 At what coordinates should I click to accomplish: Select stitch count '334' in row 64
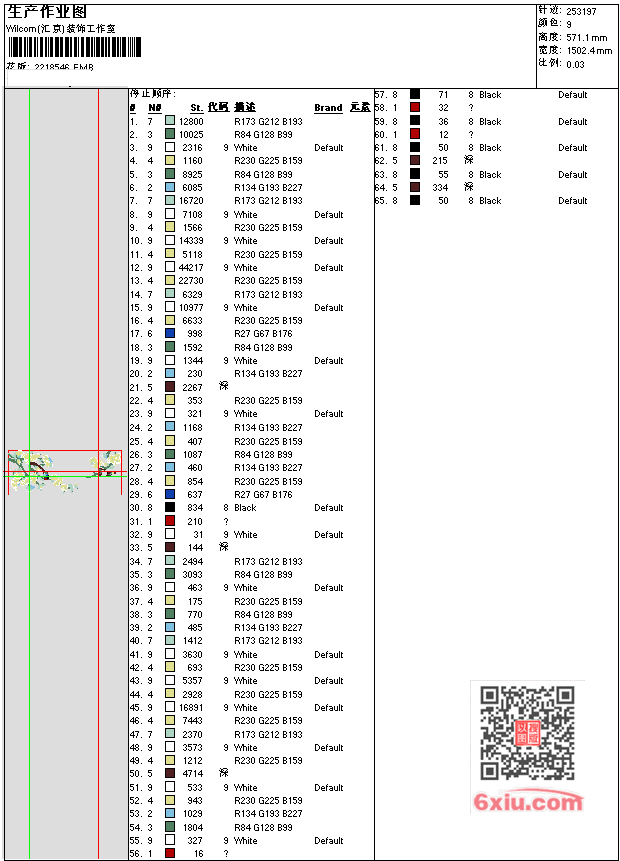point(440,187)
